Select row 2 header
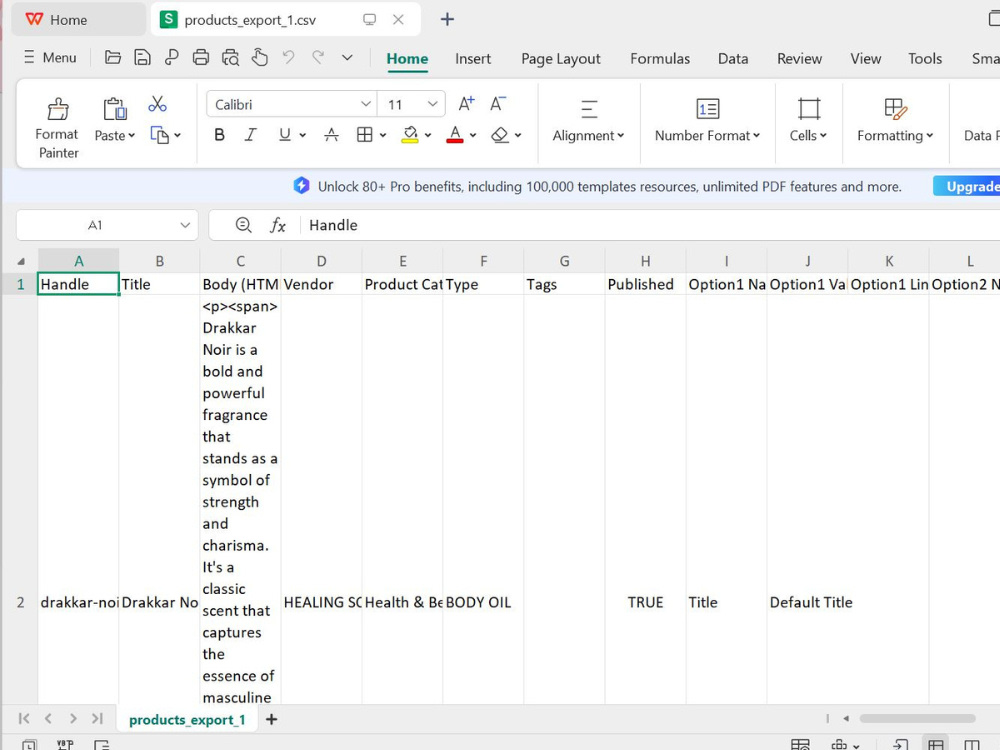1000x750 pixels. (20, 602)
